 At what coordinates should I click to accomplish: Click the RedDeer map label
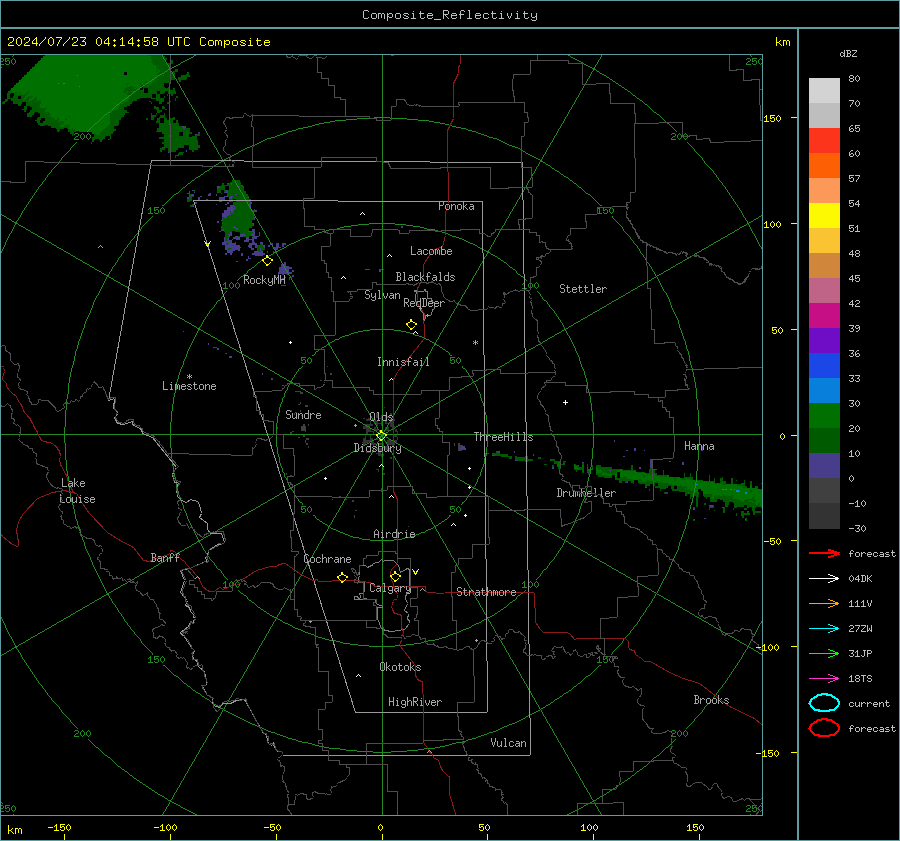click(x=424, y=303)
